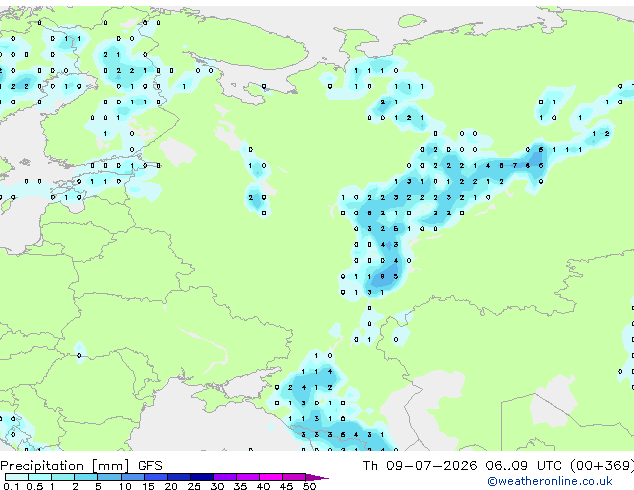Click the '0.5' legend label
The width and height of the screenshot is (634, 490).
coord(35,486)
